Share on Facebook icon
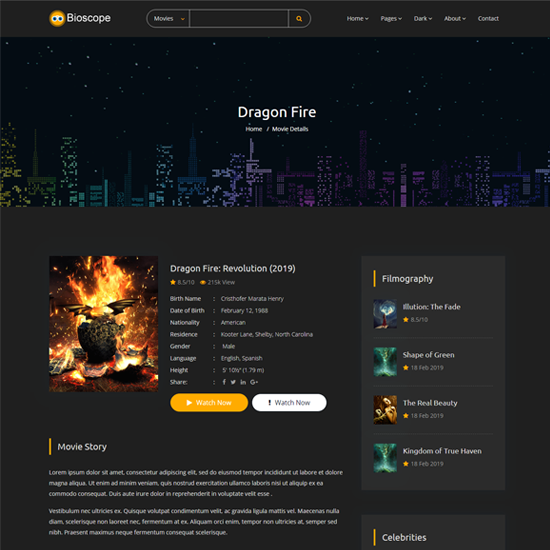The width and height of the screenshot is (550, 550). [224, 382]
